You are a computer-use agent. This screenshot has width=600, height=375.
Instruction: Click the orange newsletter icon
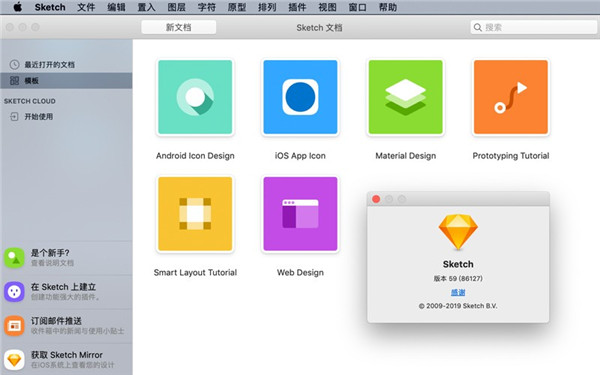point(15,326)
